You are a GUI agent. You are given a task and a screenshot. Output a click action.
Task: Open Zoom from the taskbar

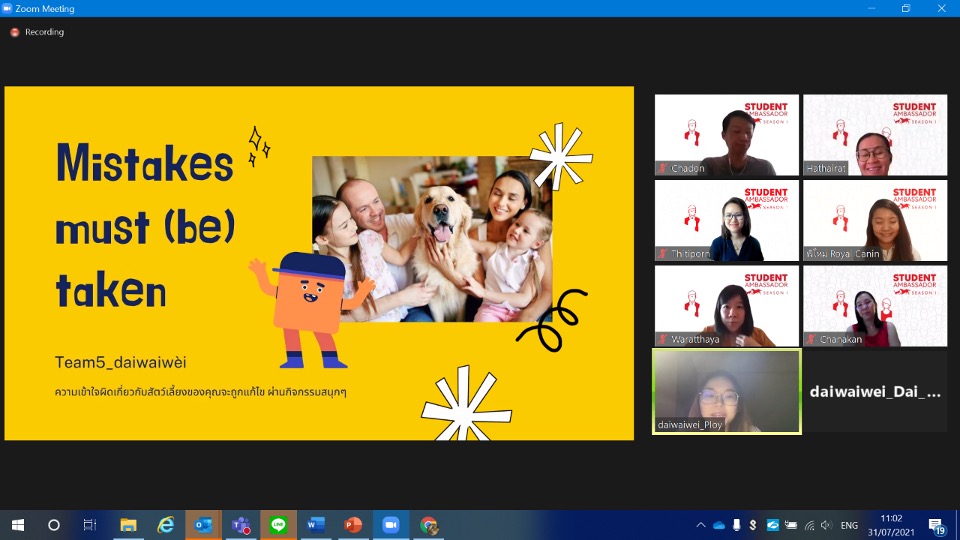390,525
